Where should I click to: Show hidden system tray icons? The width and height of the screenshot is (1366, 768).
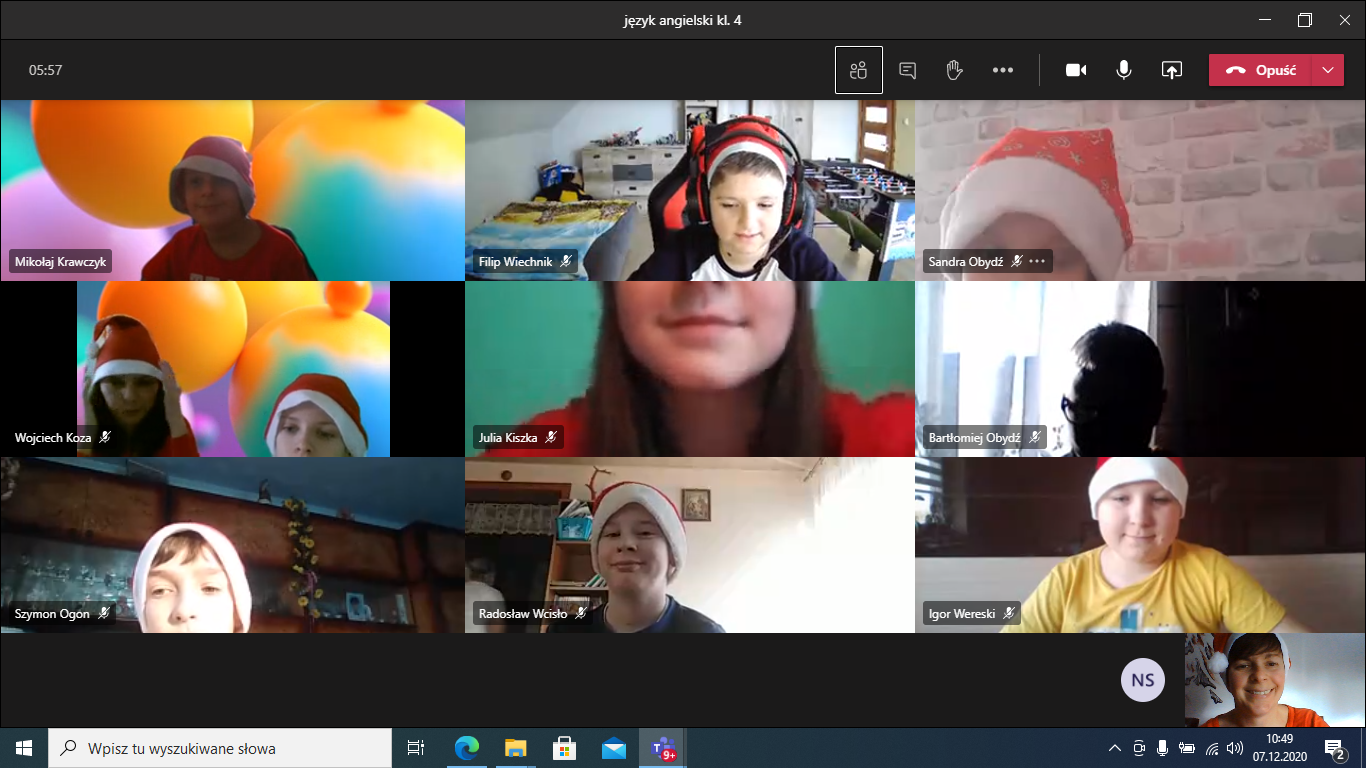point(1115,748)
